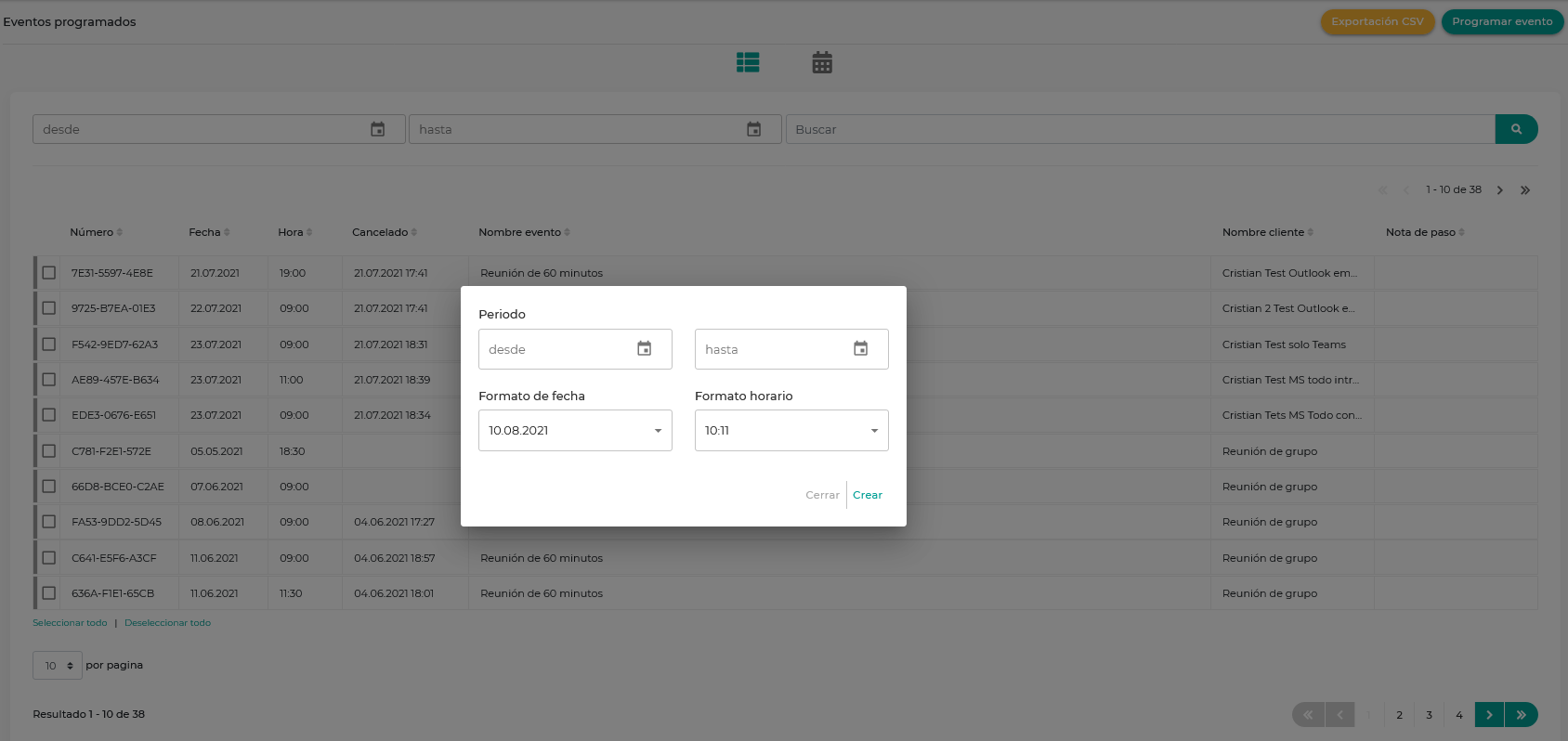Image resolution: width=1568 pixels, height=741 pixels.
Task: Jump to last page using top double chevron
Action: (1524, 189)
